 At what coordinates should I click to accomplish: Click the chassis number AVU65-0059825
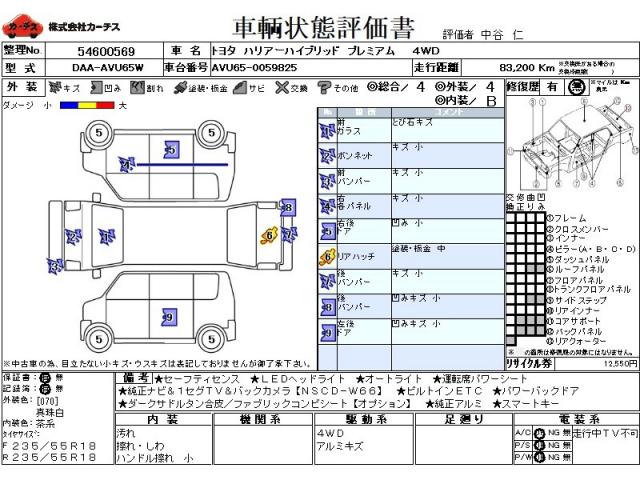point(254,68)
